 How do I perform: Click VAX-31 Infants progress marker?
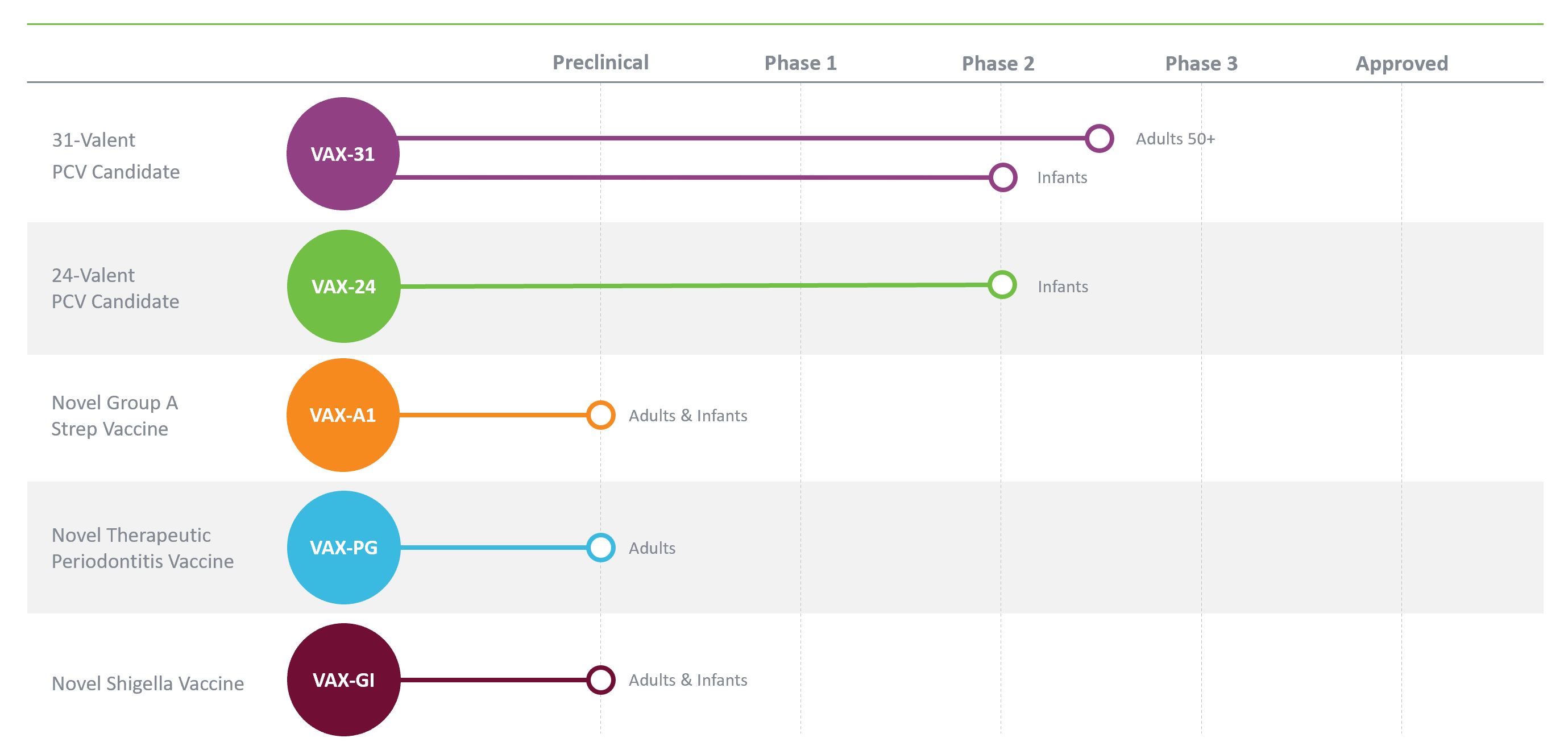(1002, 177)
